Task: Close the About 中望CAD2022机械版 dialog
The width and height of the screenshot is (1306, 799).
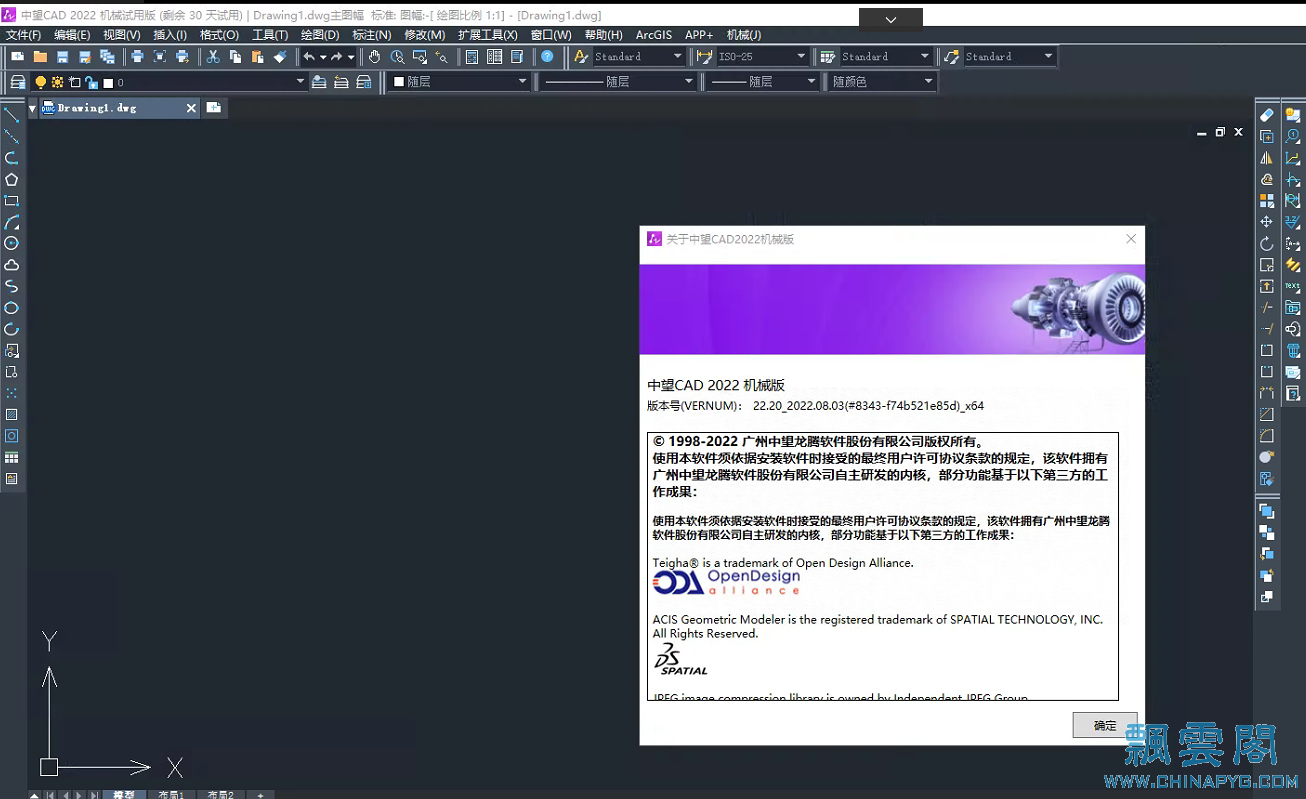Action: (1131, 239)
